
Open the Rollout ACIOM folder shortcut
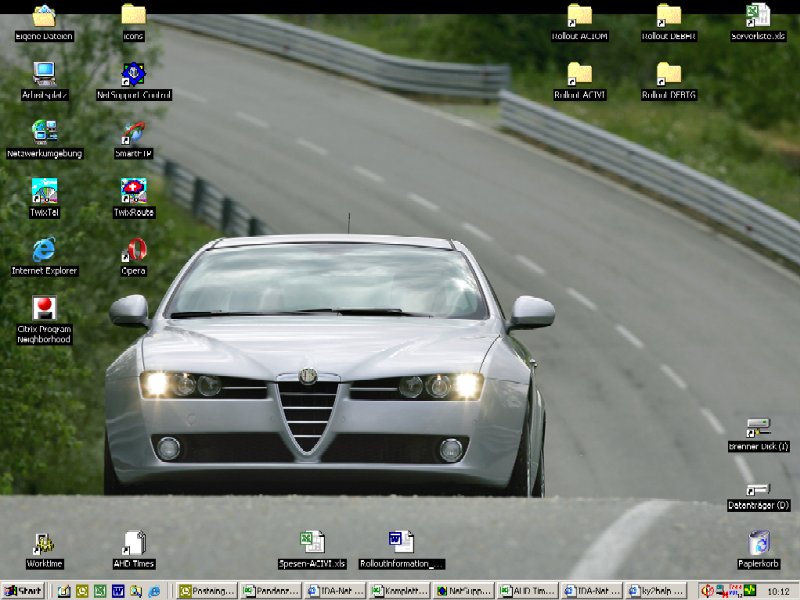click(579, 16)
